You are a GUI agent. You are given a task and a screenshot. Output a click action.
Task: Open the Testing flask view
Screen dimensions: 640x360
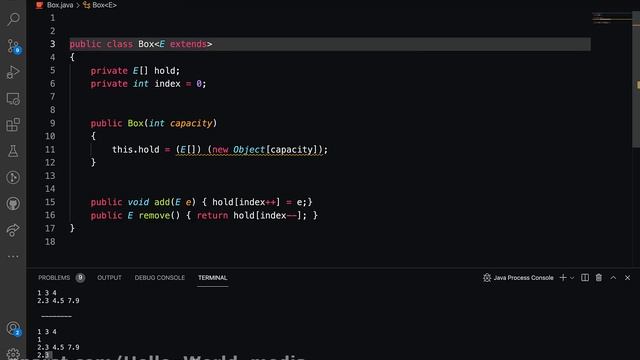coord(13,151)
